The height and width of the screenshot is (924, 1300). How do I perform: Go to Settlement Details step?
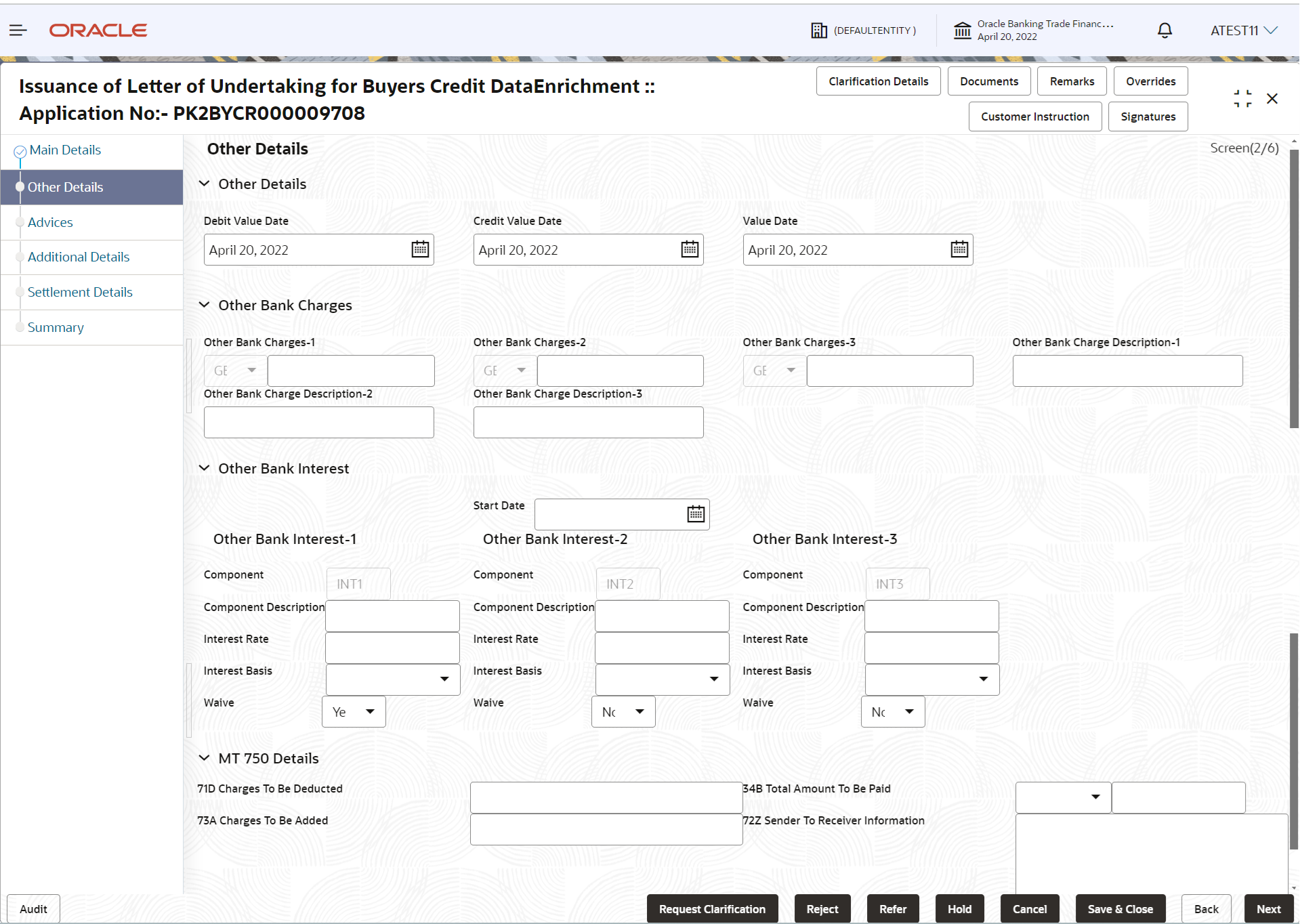point(80,292)
